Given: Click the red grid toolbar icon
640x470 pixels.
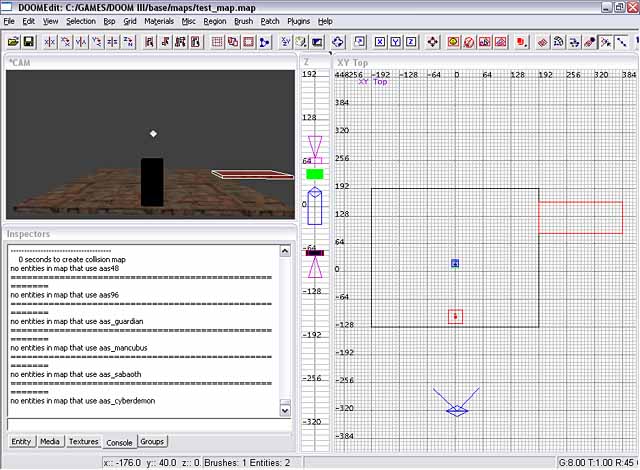Looking at the screenshot, I should tap(217, 42).
